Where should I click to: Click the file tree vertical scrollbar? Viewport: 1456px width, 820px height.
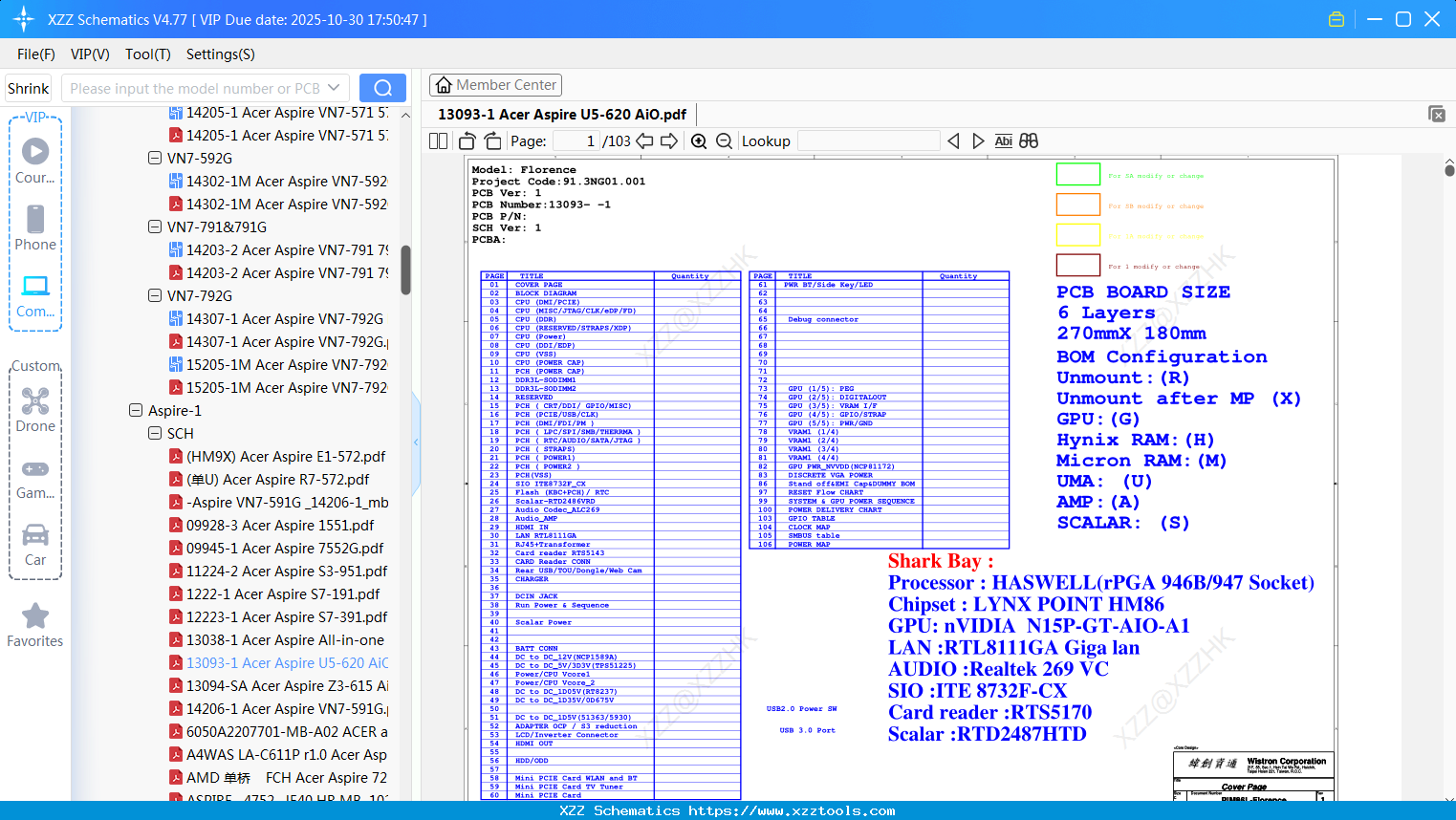405,270
